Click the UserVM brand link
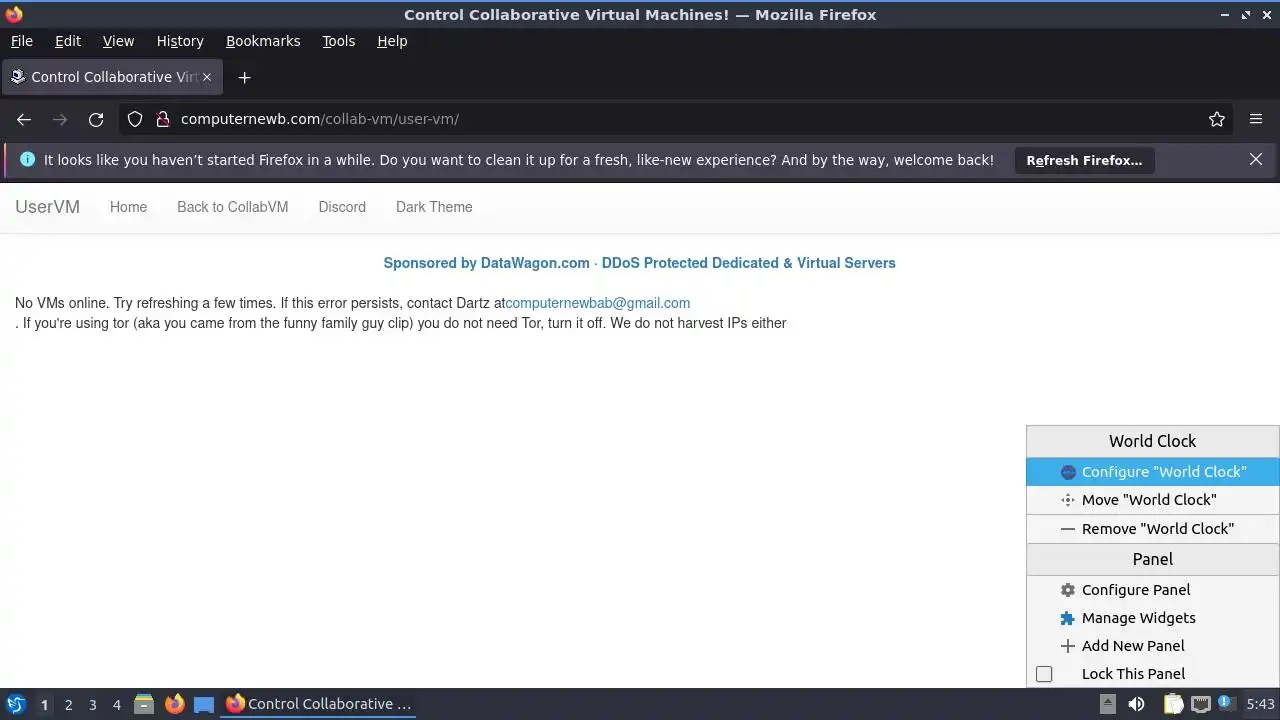 click(x=47, y=207)
